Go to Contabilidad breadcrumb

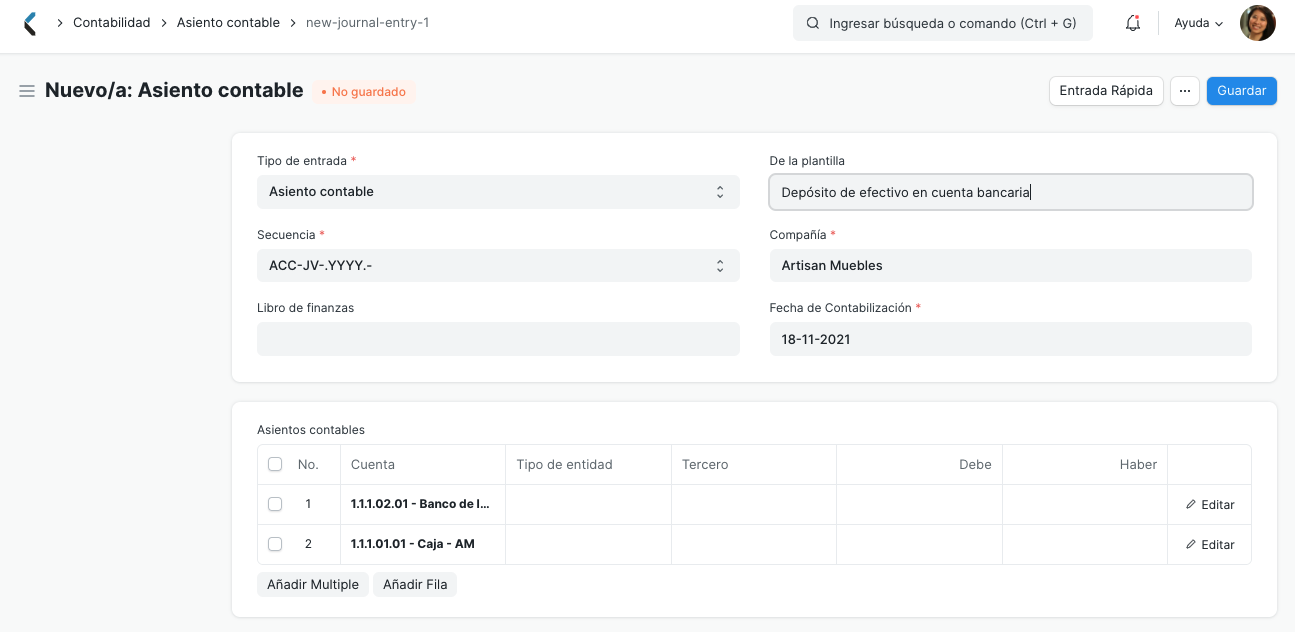click(112, 22)
